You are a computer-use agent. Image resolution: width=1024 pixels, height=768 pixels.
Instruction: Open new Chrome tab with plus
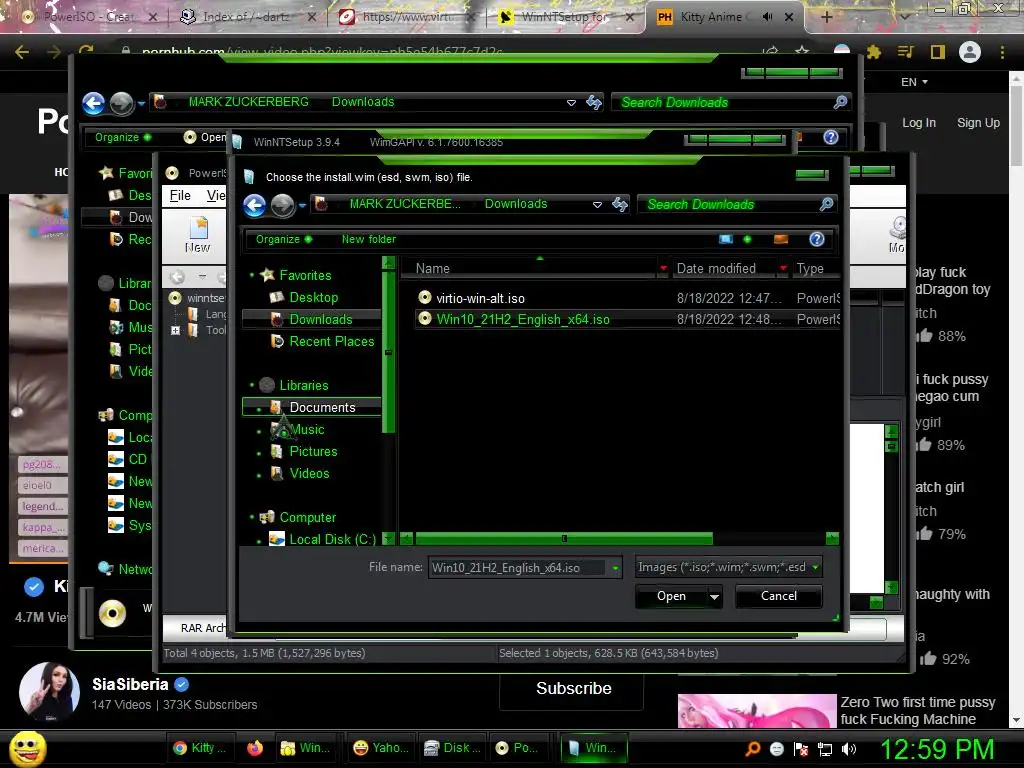(826, 17)
